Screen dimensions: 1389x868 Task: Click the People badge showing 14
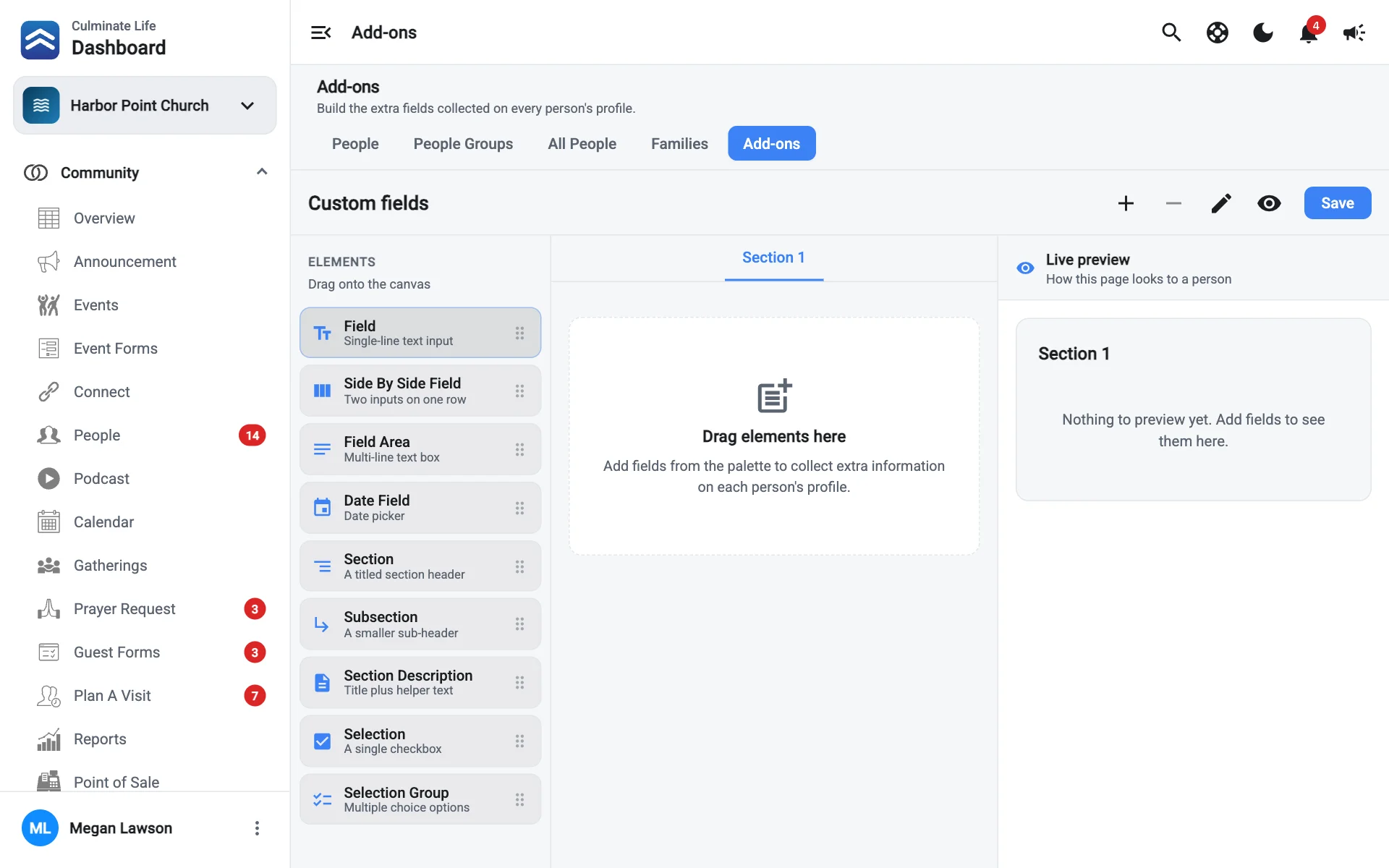252,435
